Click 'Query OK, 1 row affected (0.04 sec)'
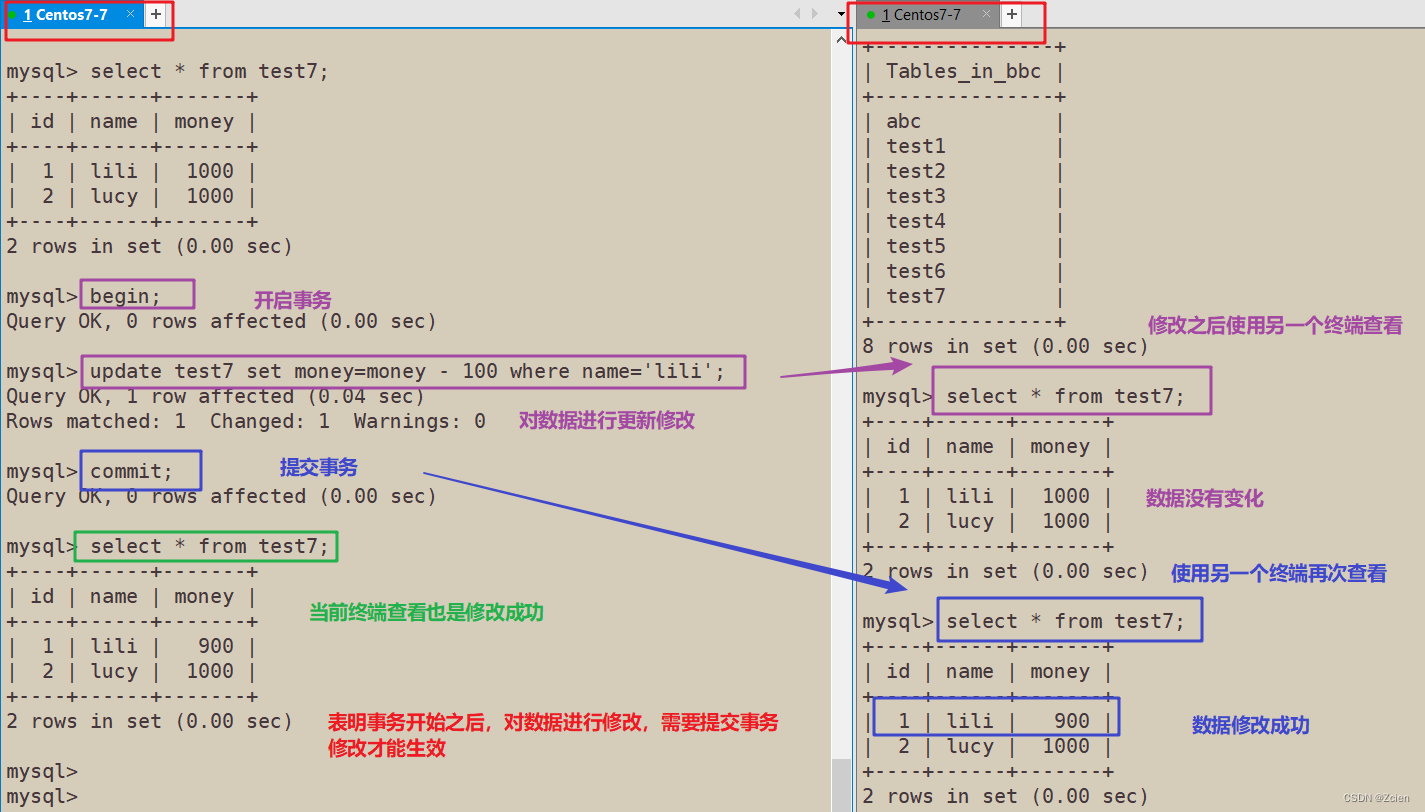The width and height of the screenshot is (1425, 812). (x=216, y=396)
